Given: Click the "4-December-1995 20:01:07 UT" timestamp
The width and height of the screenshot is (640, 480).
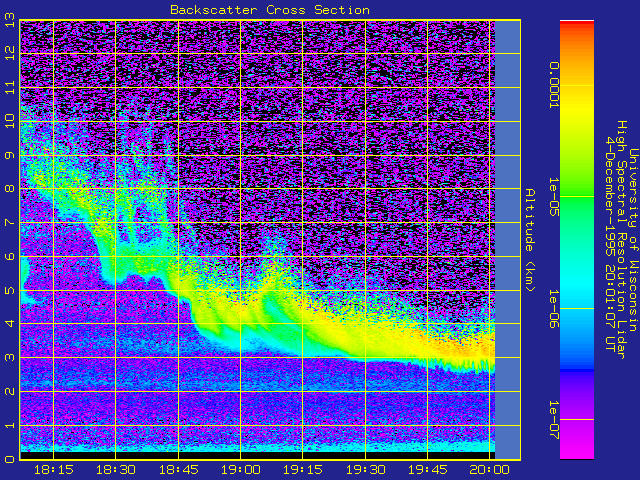Looking at the screenshot, I should point(610,243).
